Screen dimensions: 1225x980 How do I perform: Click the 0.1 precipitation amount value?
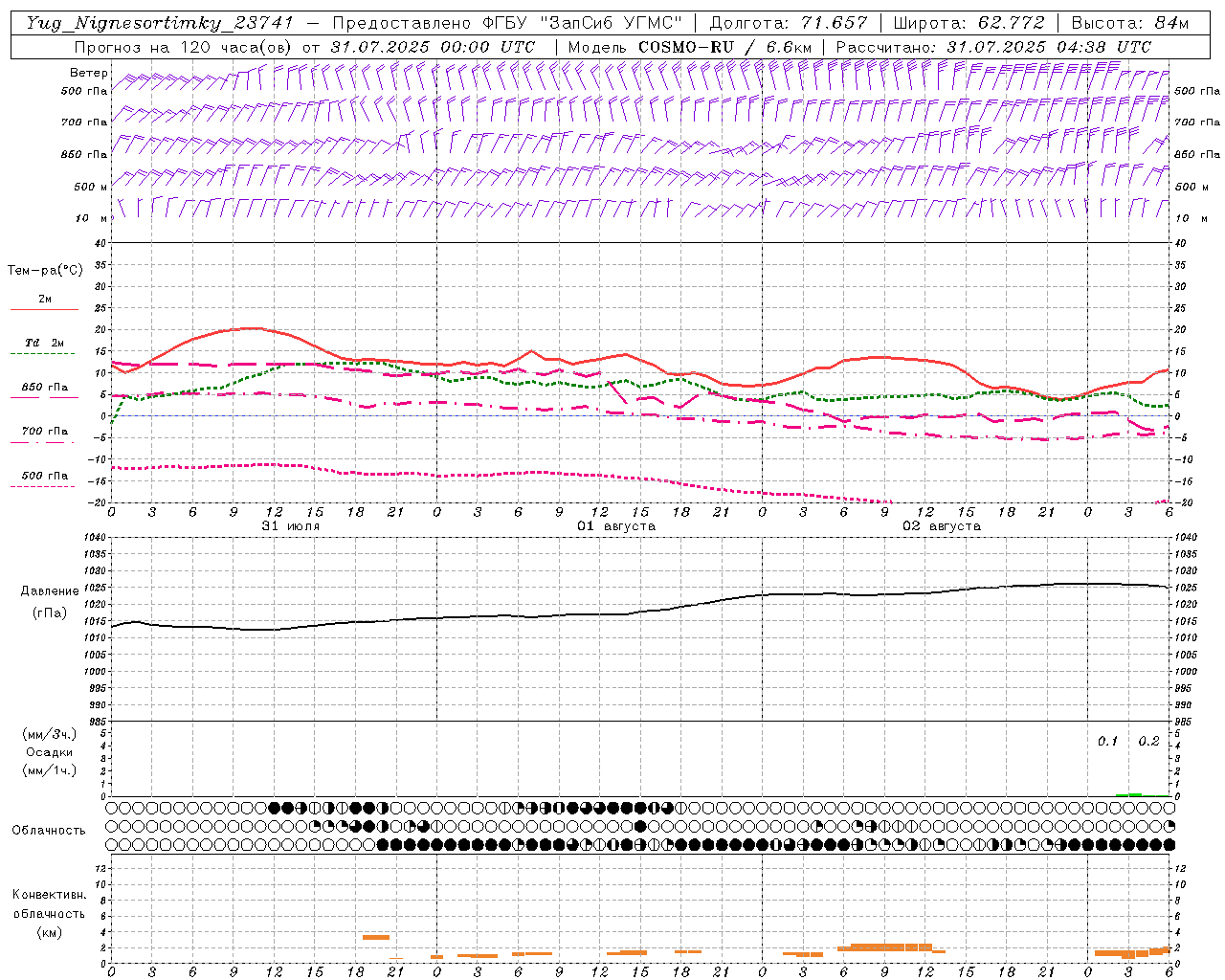1107,742
